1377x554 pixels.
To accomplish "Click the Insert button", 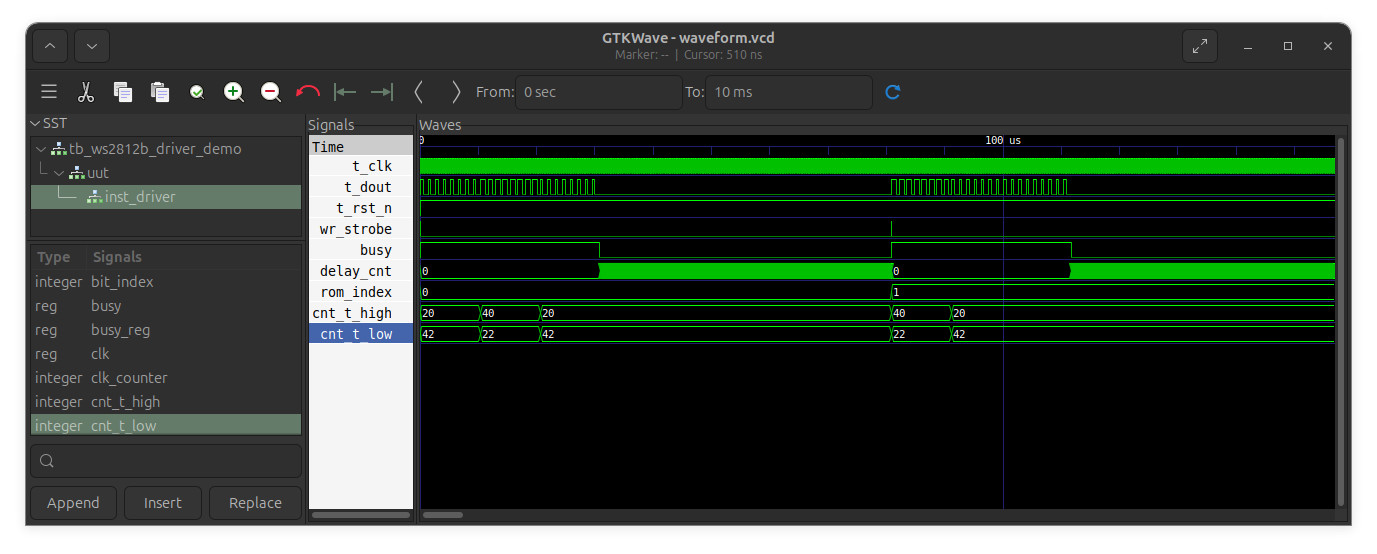I will 163,503.
